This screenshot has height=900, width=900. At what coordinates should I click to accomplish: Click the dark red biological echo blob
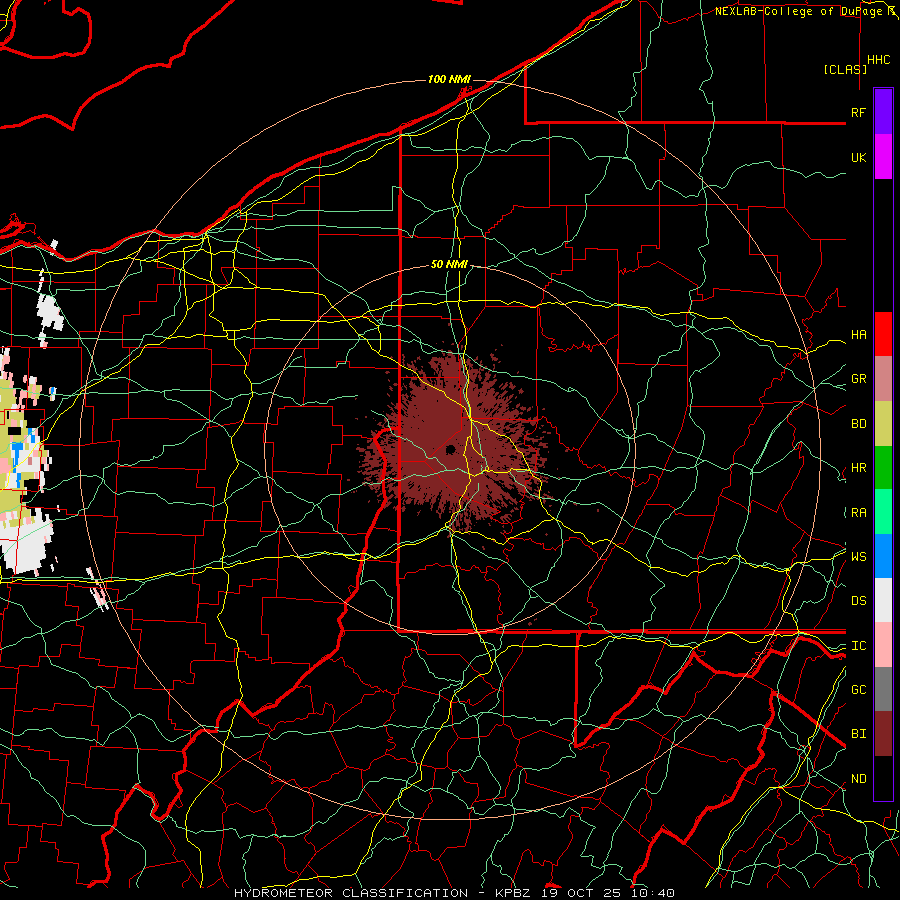453,442
